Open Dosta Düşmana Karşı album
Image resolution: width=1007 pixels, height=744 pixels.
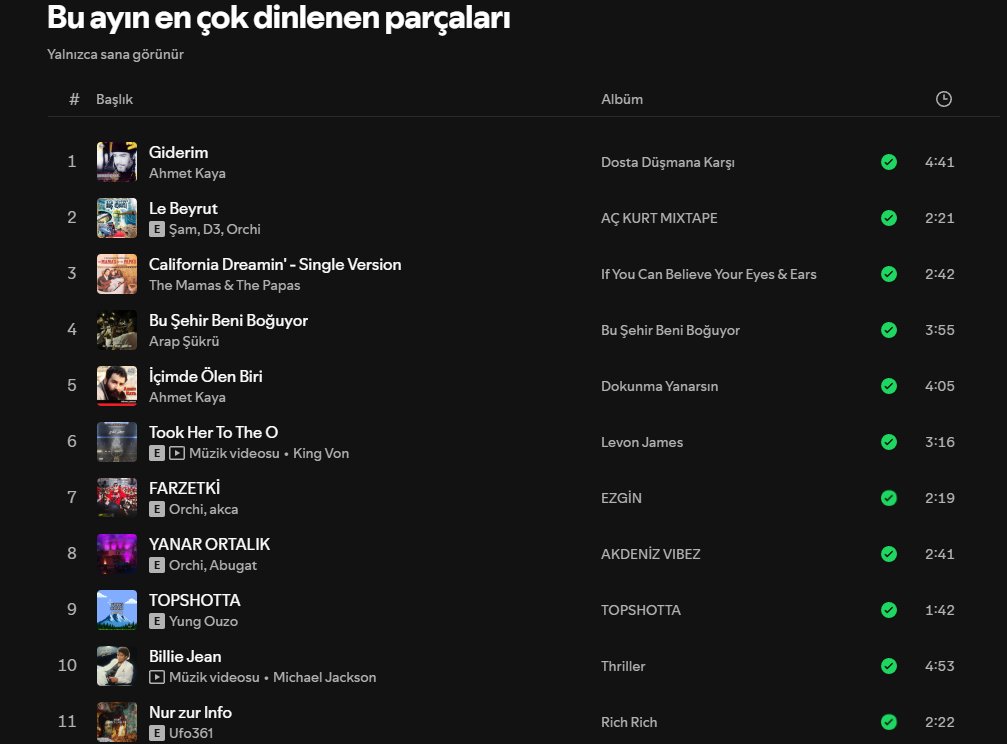[668, 162]
